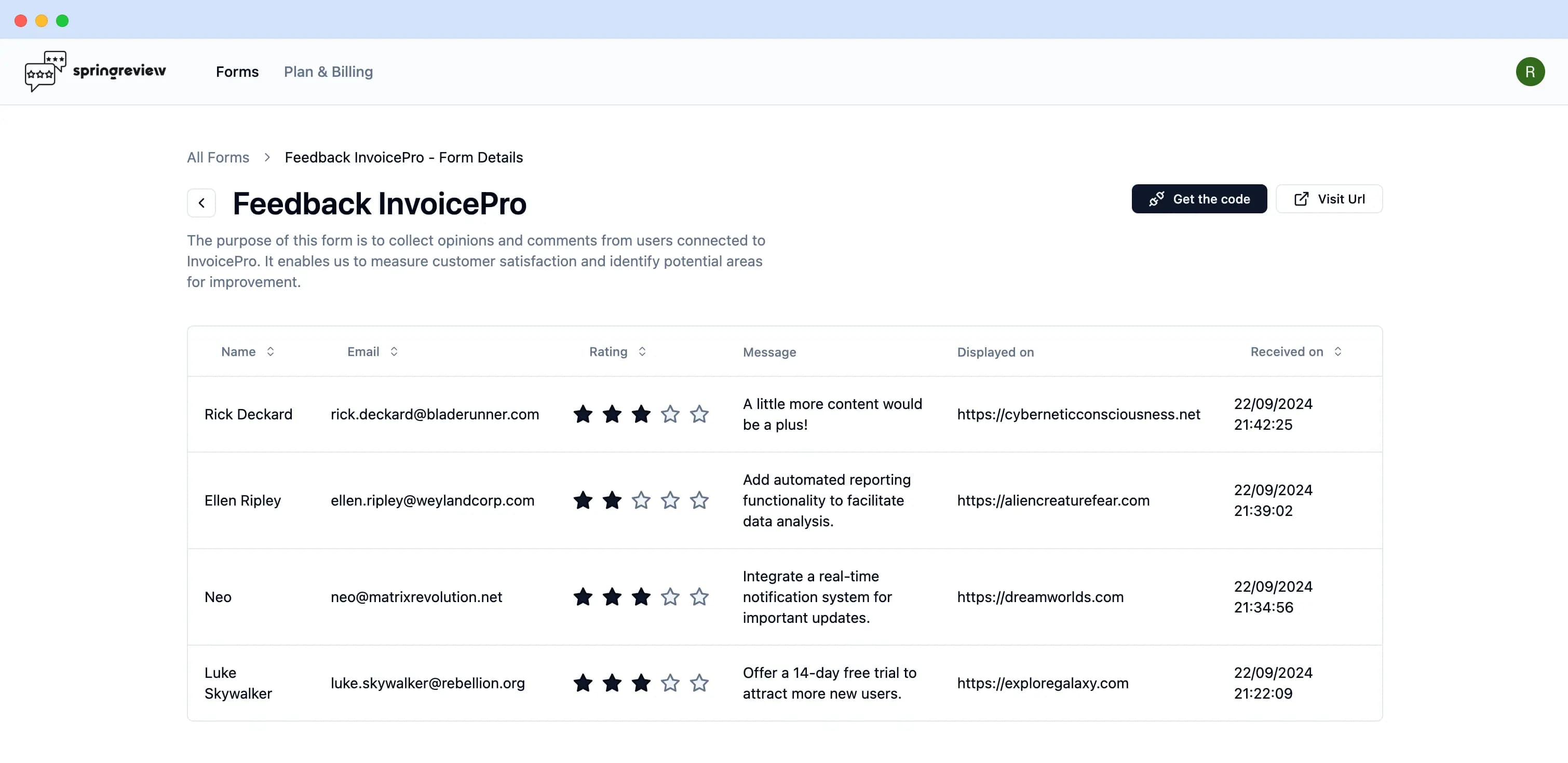Open the Forms menu item
Image resolution: width=1568 pixels, height=763 pixels.
coord(237,72)
